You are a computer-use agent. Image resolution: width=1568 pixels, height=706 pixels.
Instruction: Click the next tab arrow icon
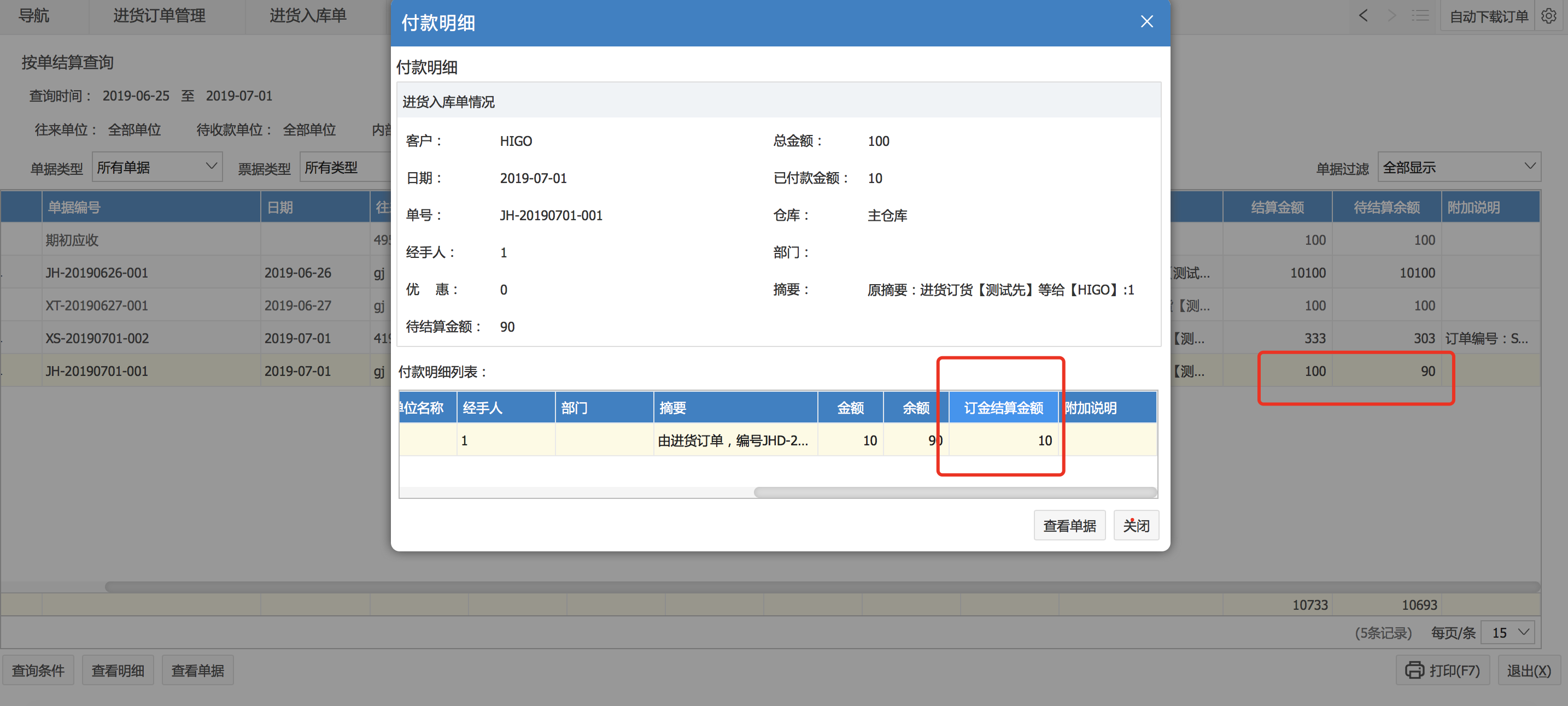(x=1391, y=16)
